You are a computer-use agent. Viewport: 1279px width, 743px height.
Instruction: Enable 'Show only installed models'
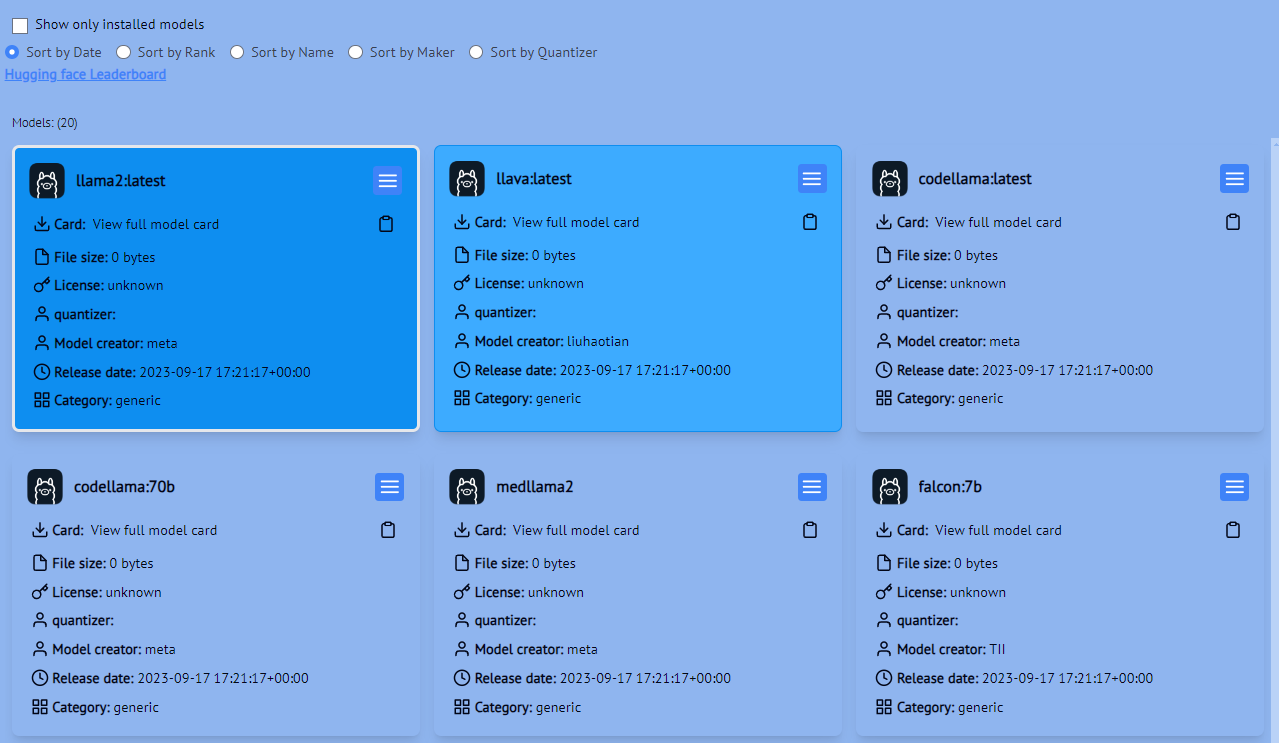pos(19,24)
